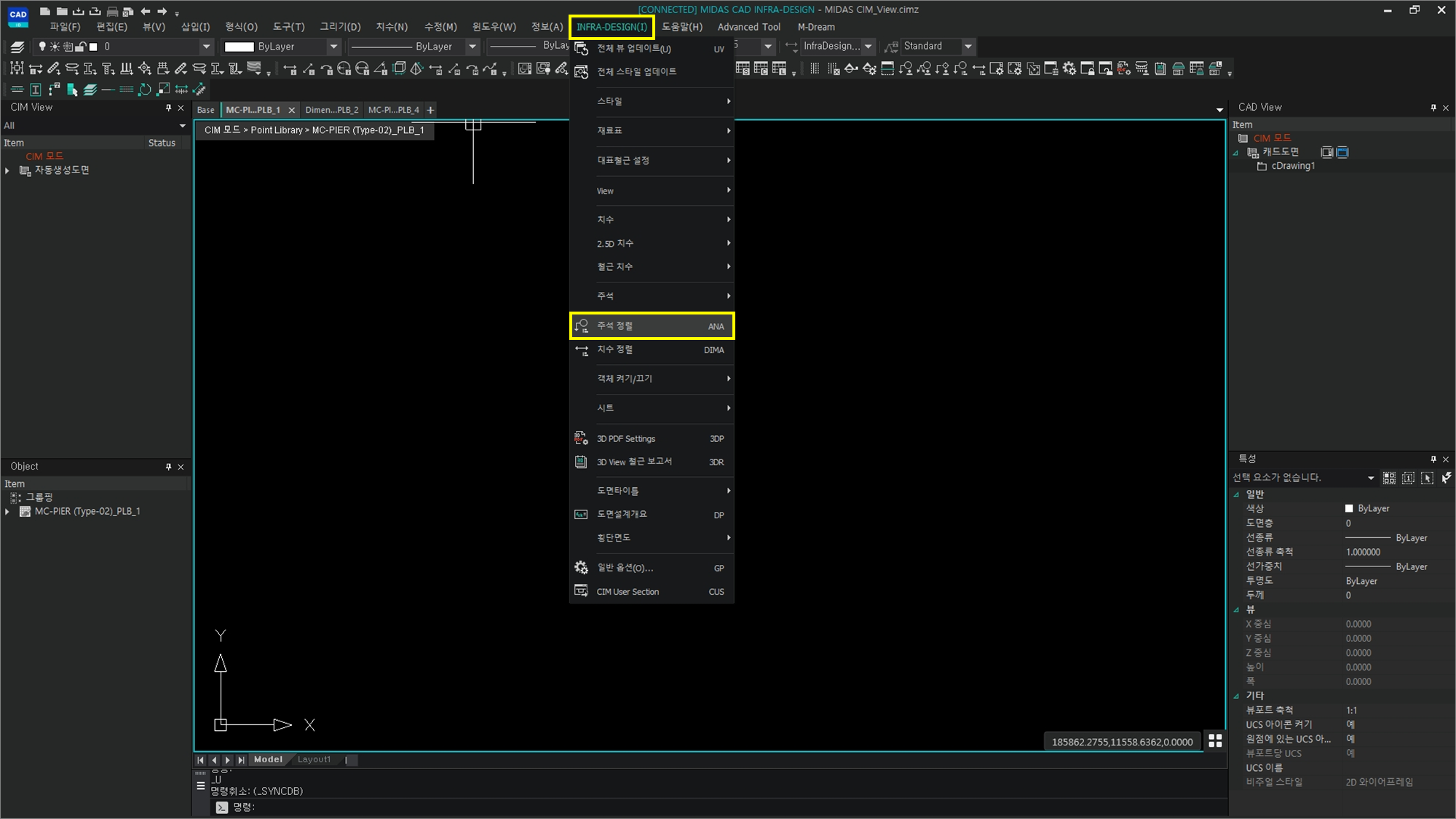Pin the CAD View panel
Viewport: 1456px width, 819px height.
tap(1433, 108)
